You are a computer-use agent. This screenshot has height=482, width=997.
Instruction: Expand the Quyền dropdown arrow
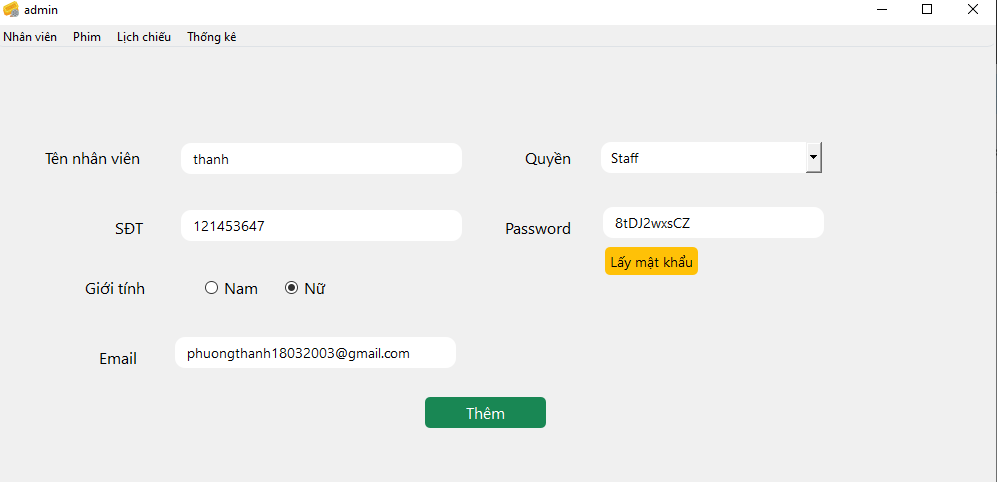pyautogui.click(x=814, y=157)
